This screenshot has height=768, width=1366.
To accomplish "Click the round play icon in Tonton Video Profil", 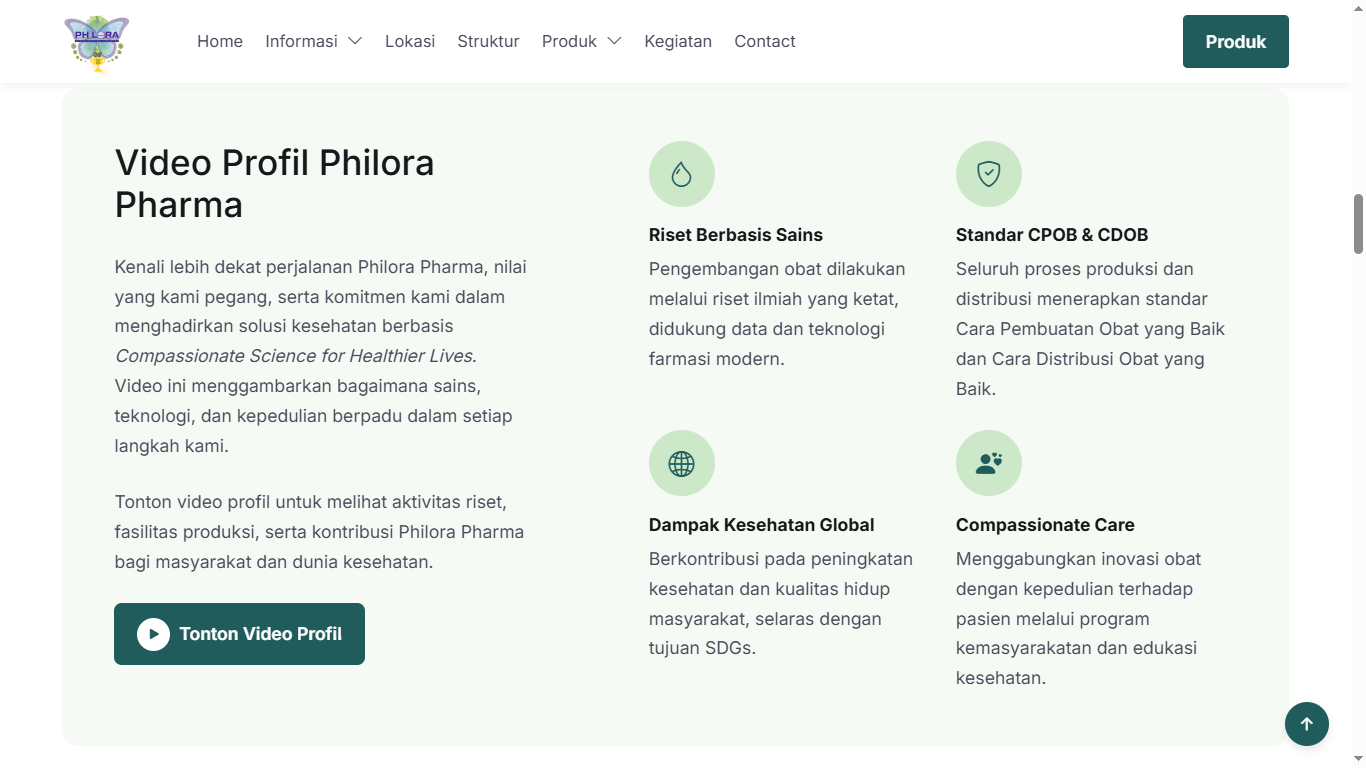I will 153,634.
